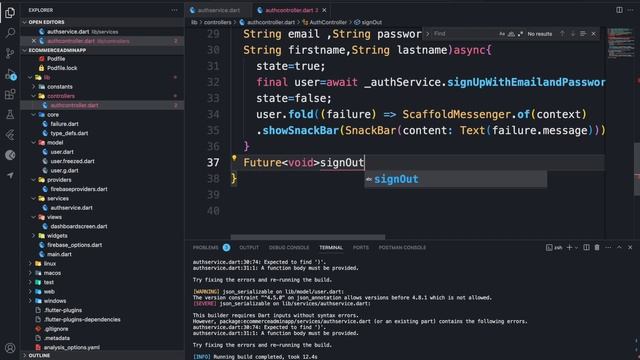Screen dimensions: 640x360
Task: Open the new terminal launch profile dropdown
Action: point(576,248)
